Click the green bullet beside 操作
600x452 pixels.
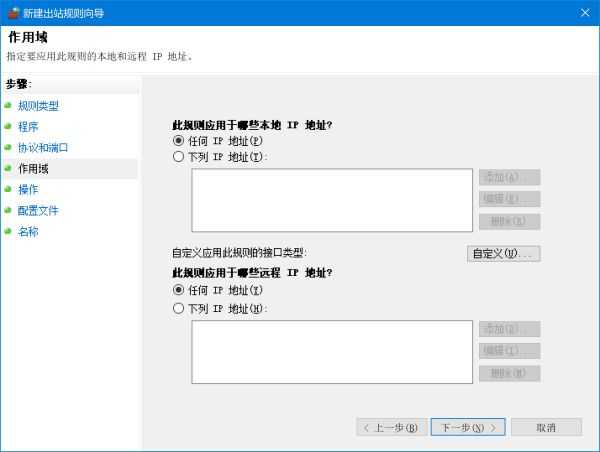click(x=8, y=189)
